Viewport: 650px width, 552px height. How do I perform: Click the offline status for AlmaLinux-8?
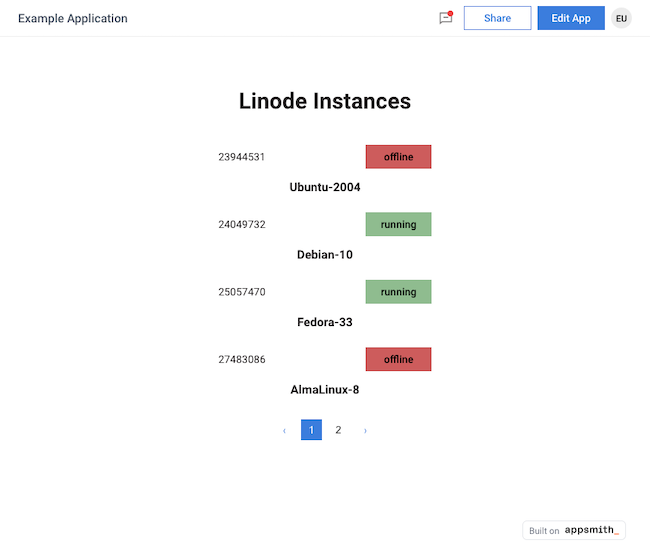[x=398, y=359]
